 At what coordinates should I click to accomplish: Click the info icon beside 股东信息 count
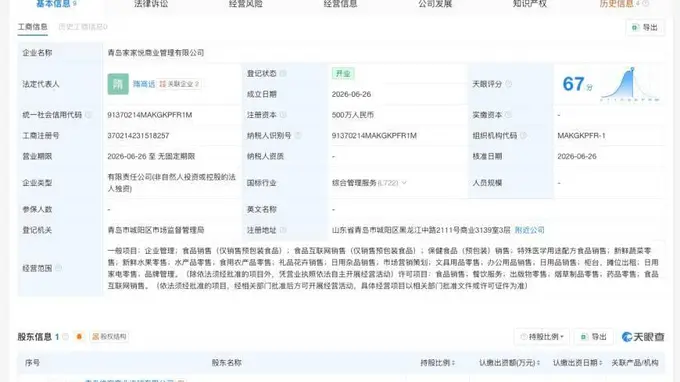(65, 336)
